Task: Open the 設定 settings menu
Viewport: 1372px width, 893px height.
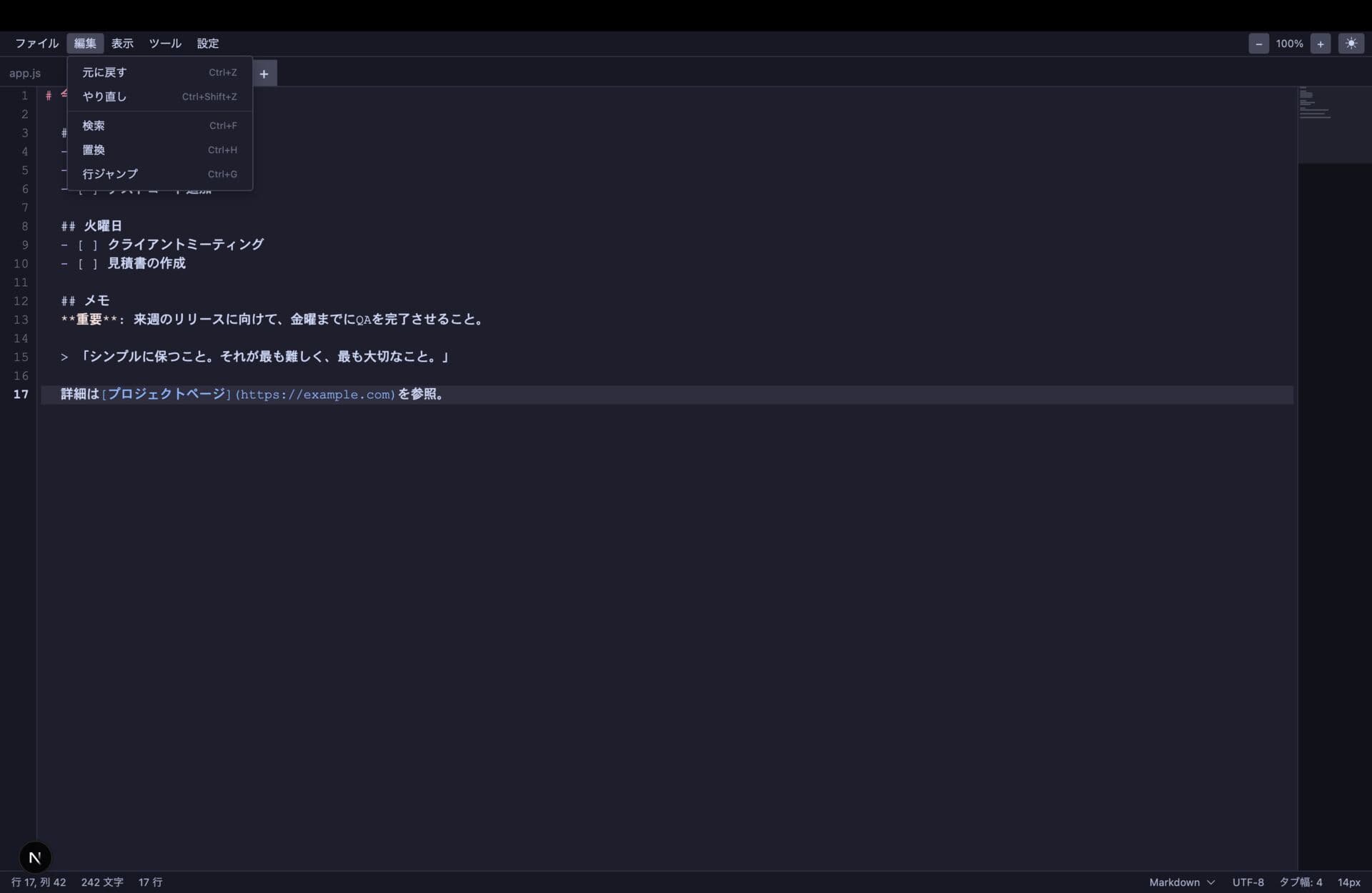Action: (x=208, y=44)
